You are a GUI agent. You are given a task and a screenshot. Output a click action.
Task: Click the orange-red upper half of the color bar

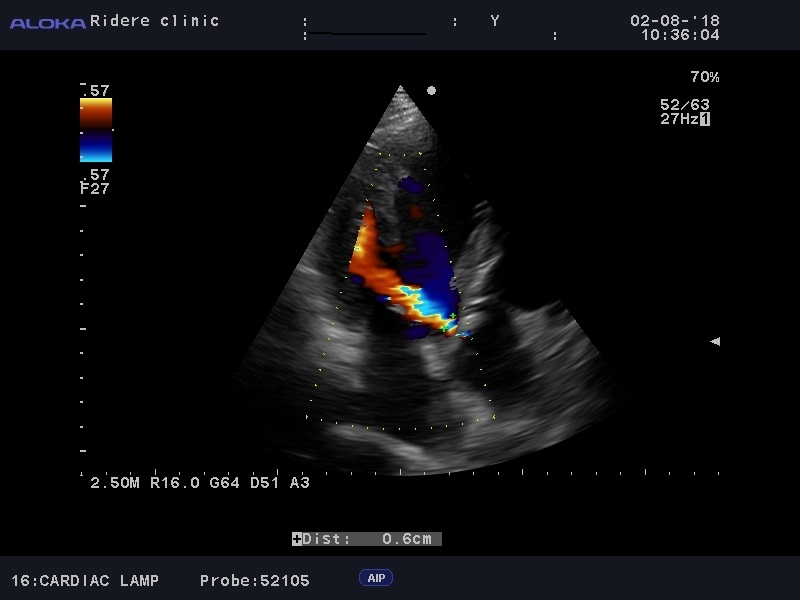click(96, 112)
